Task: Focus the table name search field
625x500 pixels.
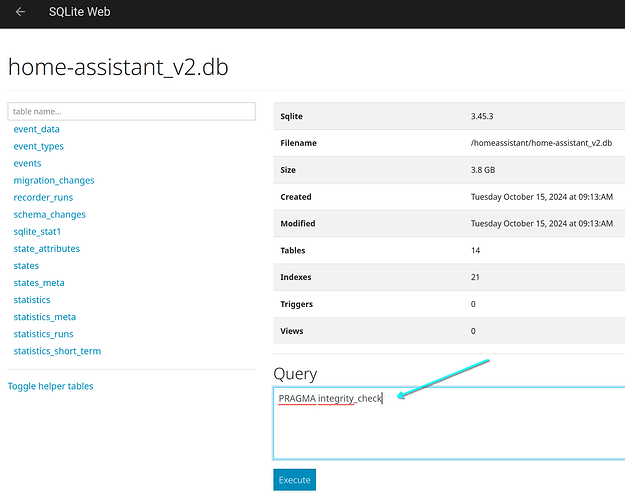Action: [131, 112]
